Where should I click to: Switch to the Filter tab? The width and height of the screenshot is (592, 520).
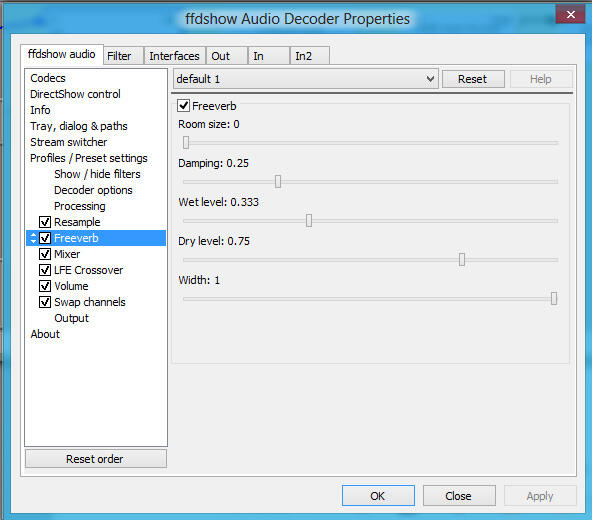click(123, 56)
